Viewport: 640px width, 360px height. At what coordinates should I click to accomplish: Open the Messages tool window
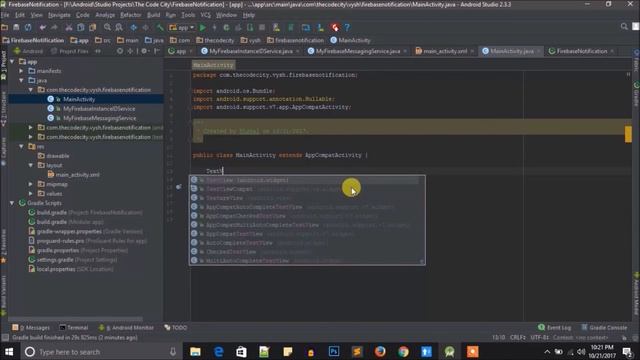click(x=31, y=327)
